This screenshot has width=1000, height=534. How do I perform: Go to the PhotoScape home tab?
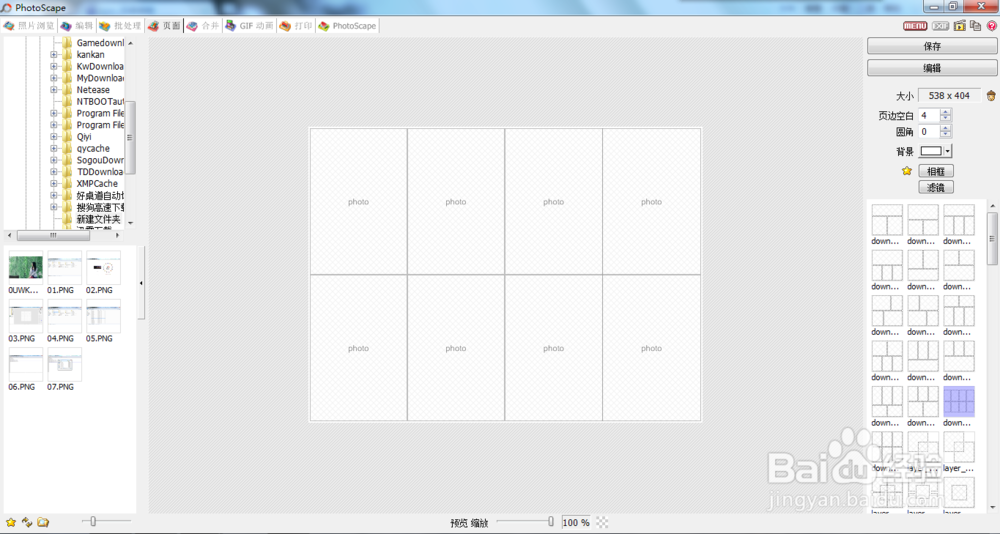[347, 26]
